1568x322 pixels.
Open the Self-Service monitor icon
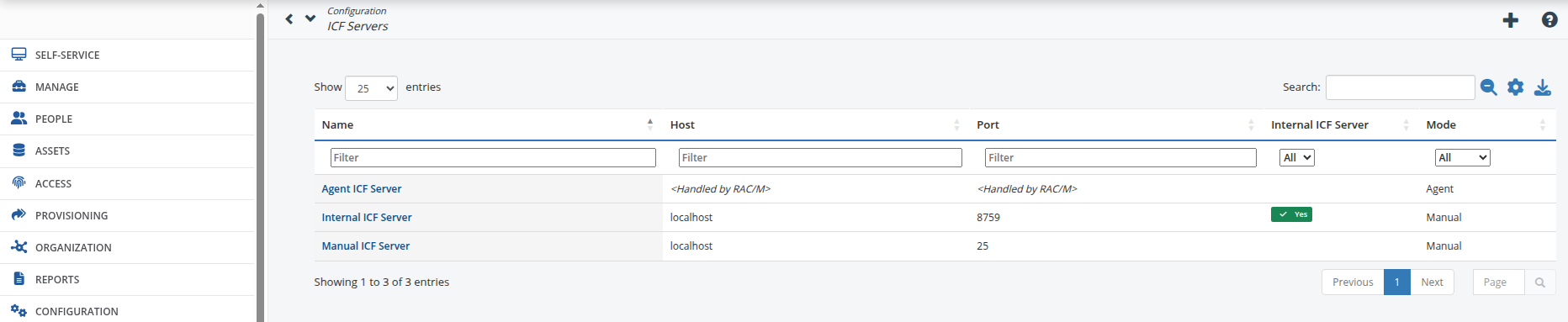19,54
